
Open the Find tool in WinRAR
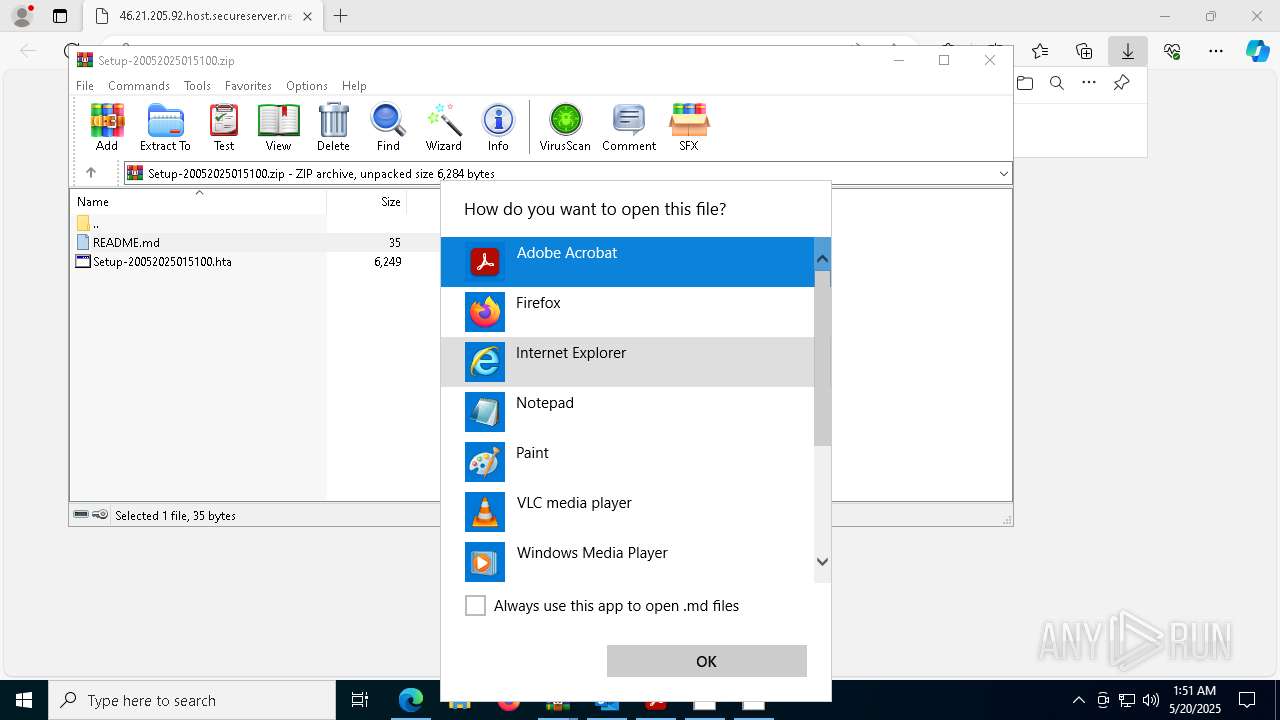click(x=388, y=128)
